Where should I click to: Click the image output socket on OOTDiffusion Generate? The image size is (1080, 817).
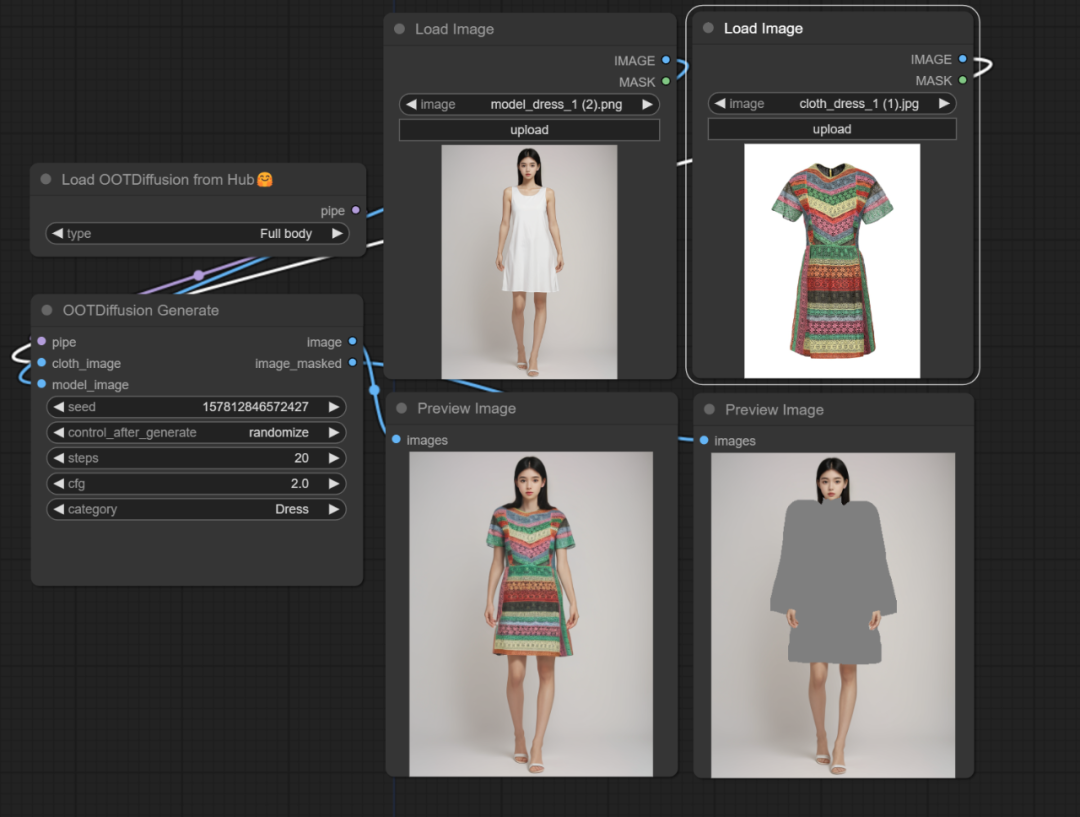tap(353, 342)
